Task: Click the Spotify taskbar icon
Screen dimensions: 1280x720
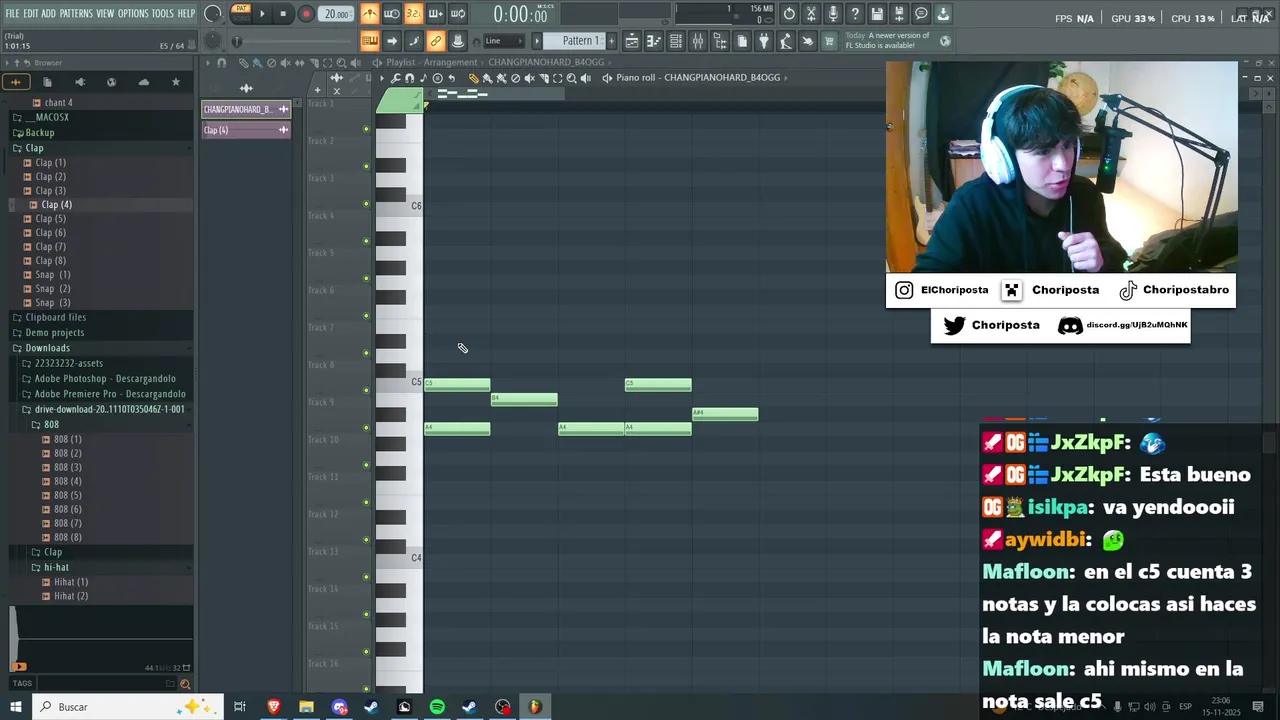Action: point(437,707)
